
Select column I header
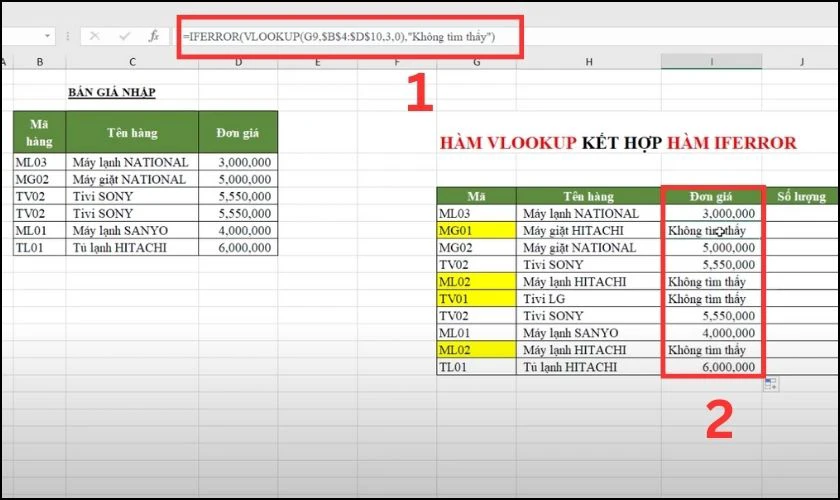coord(711,62)
